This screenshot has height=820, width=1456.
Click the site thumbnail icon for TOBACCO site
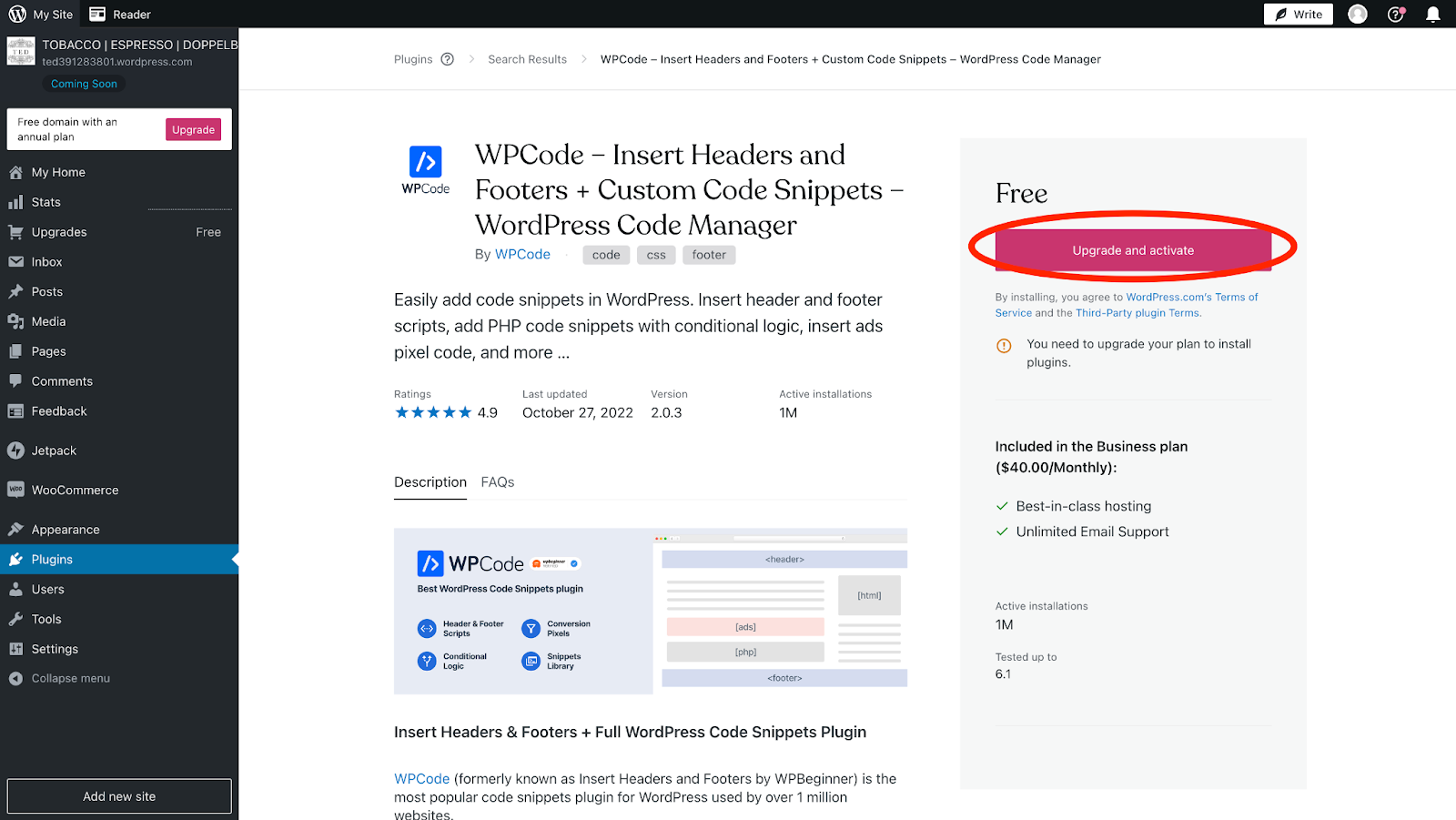point(21,51)
